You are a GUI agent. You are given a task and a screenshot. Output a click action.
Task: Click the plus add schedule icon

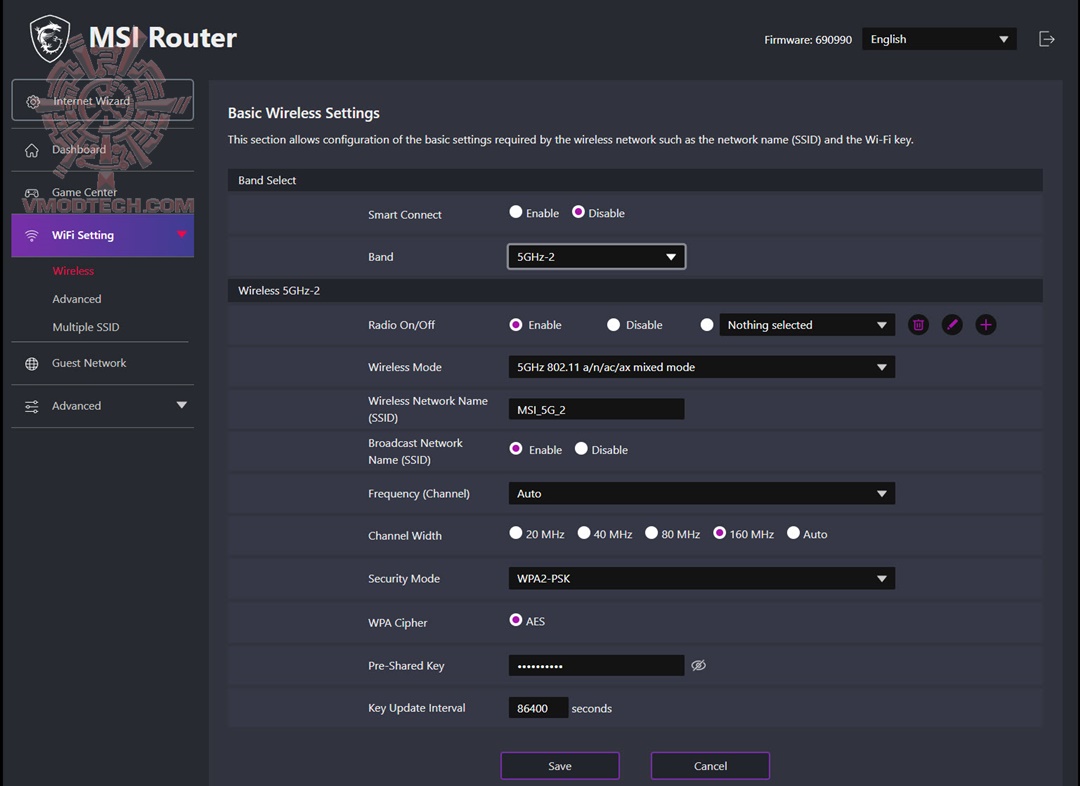click(986, 324)
